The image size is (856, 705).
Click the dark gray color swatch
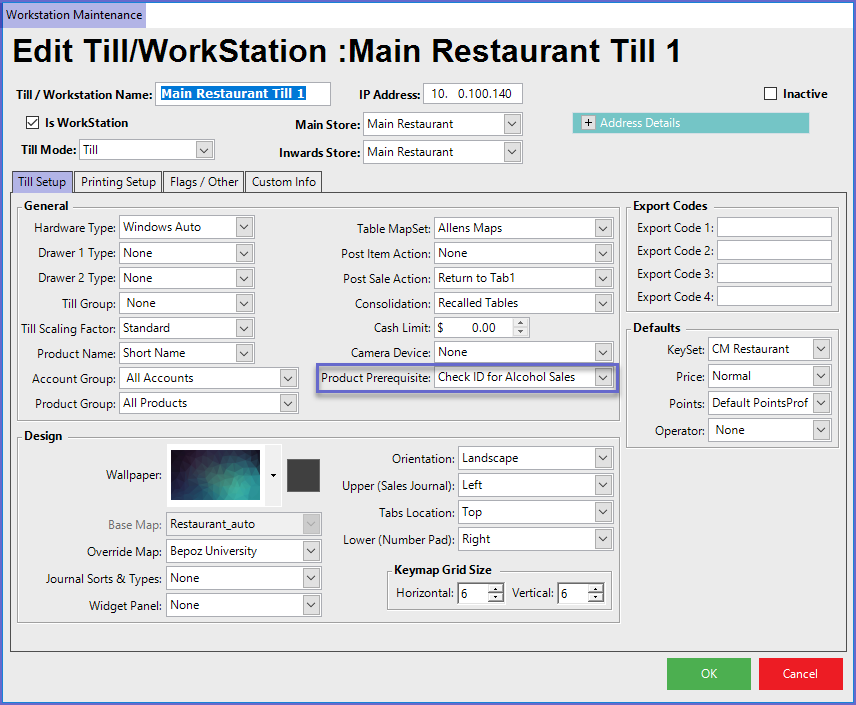point(303,475)
